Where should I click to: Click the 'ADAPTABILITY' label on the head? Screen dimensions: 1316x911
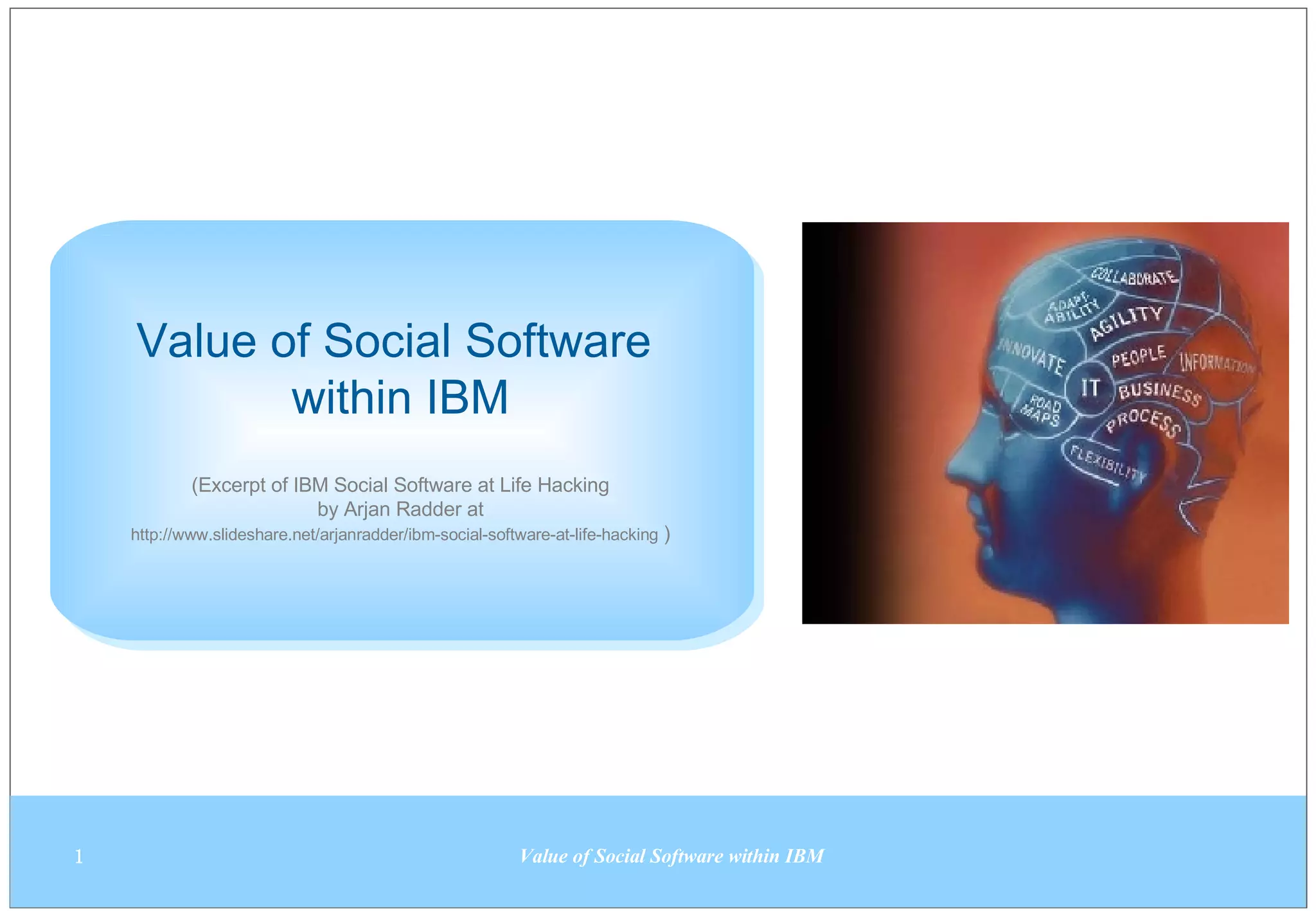pos(1072,308)
